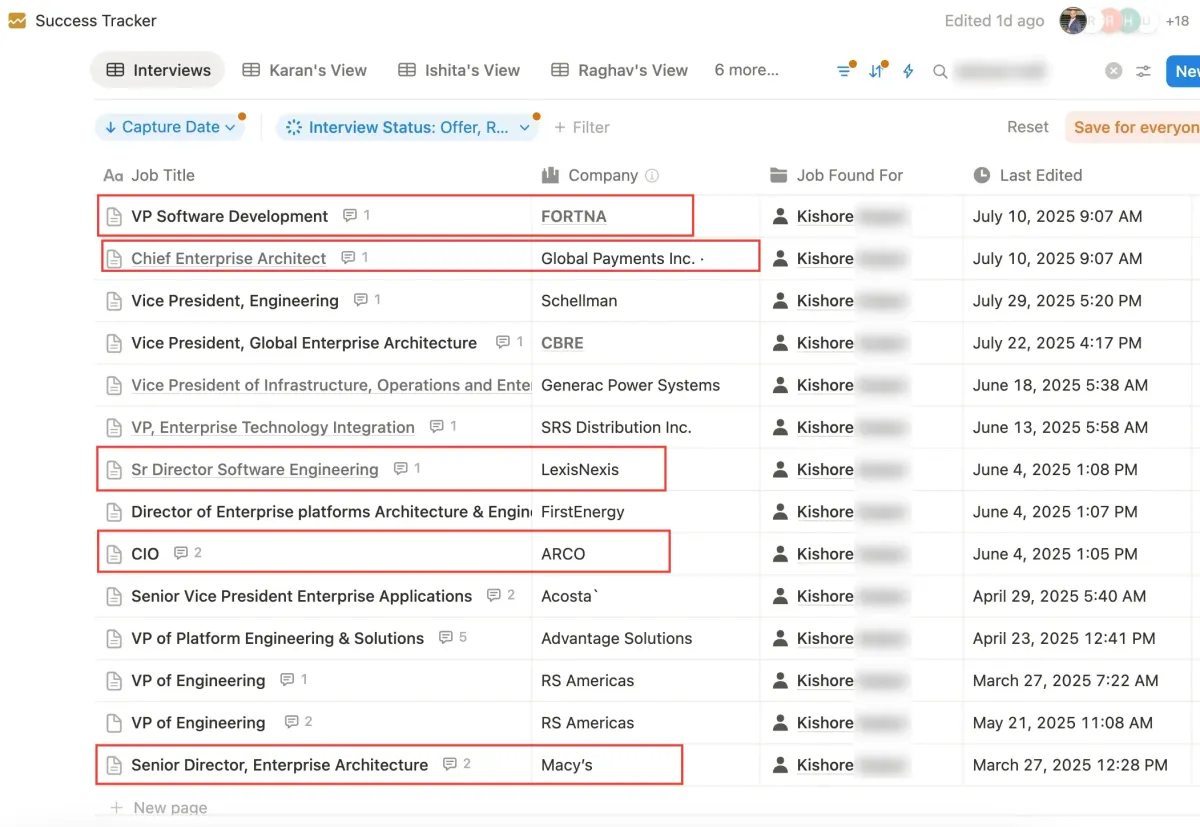
Task: Switch to the Interviews tab
Action: pos(158,70)
